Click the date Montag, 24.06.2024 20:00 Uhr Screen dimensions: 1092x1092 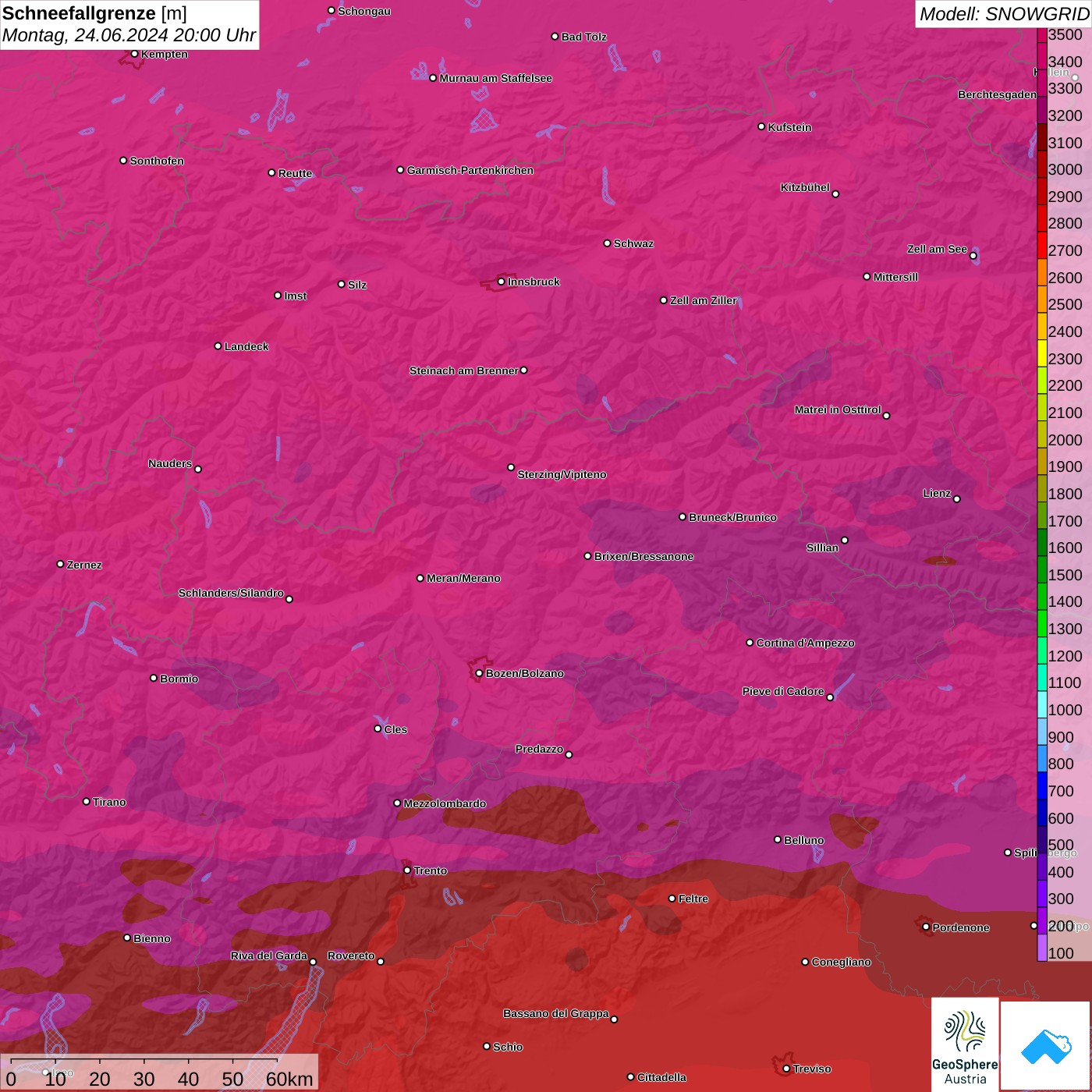129,35
